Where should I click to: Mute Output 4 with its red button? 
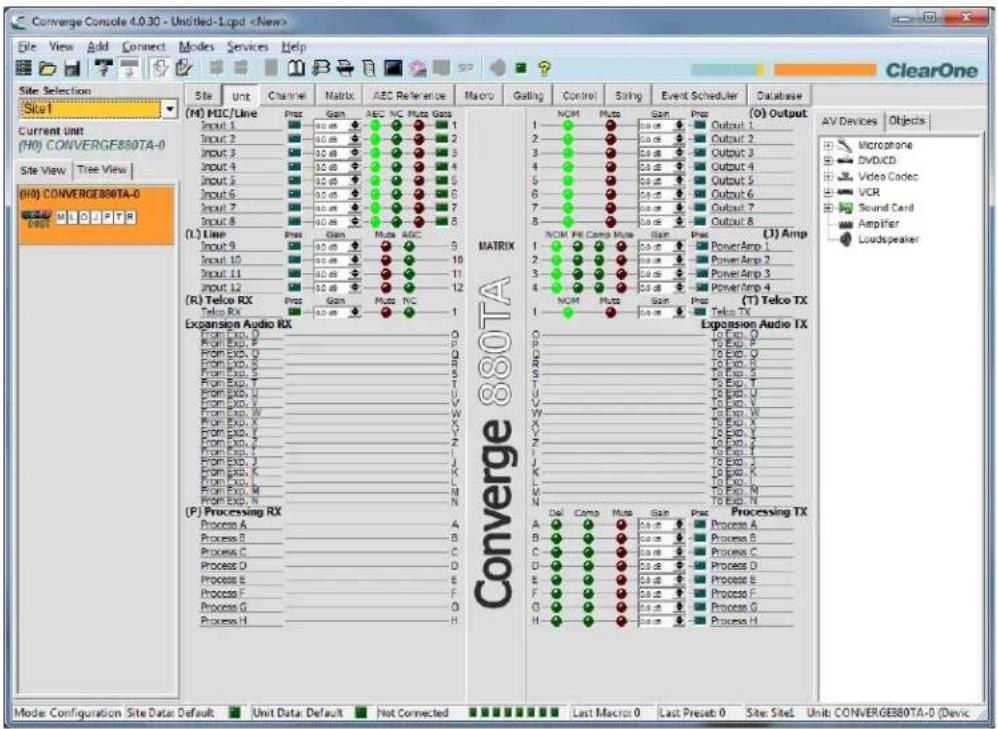pyautogui.click(x=610, y=167)
